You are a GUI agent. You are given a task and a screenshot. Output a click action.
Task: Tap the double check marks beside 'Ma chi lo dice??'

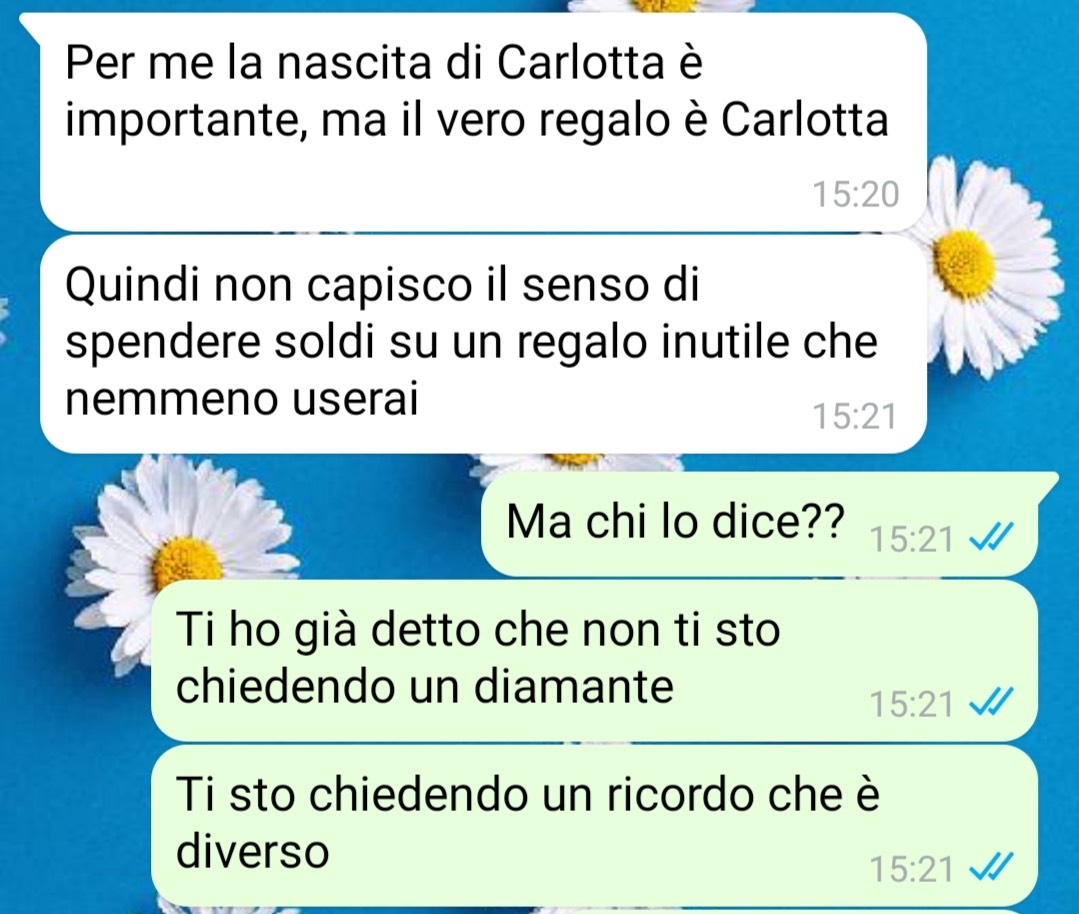(991, 538)
